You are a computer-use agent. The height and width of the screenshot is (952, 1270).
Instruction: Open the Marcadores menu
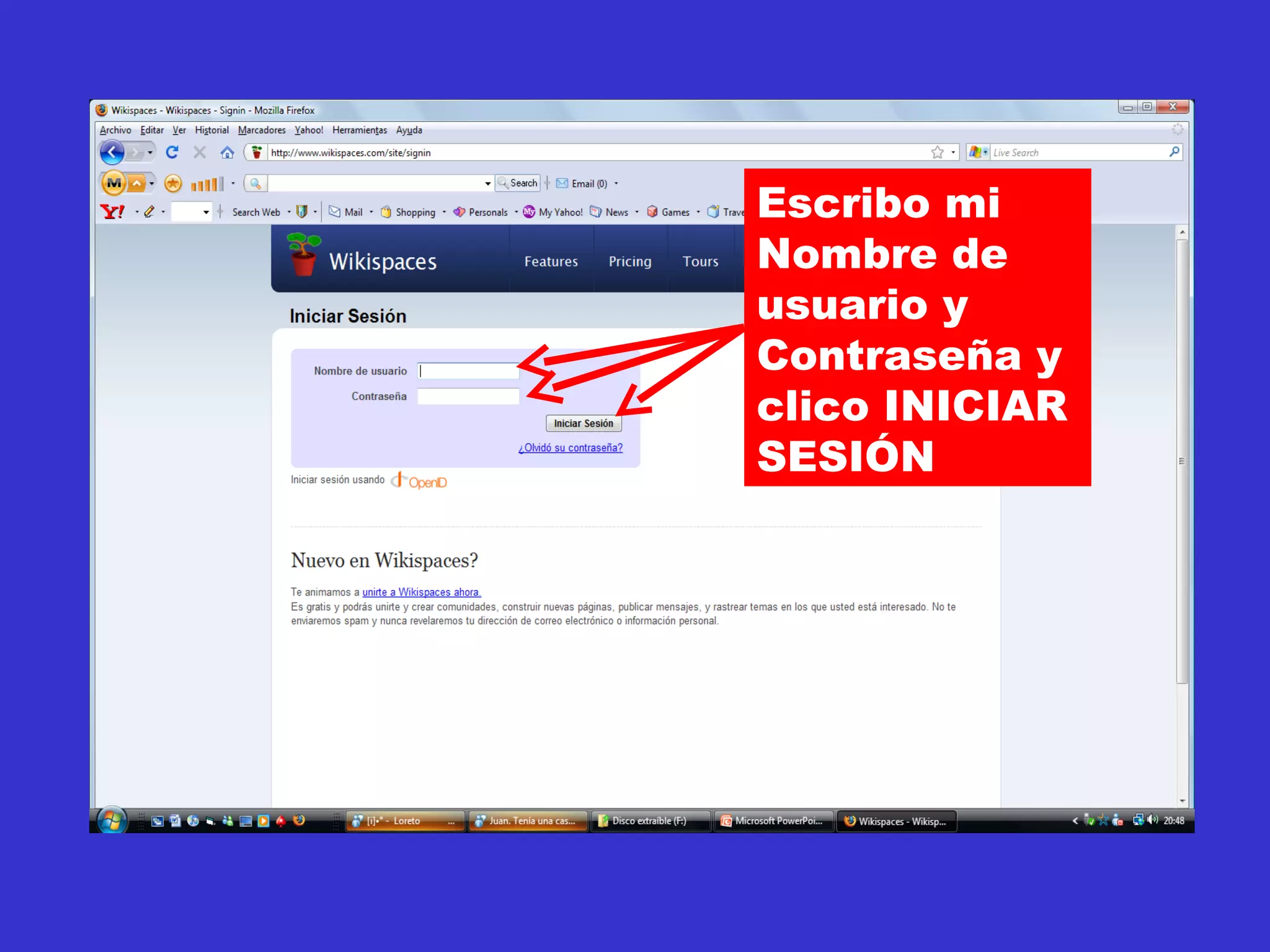tap(262, 130)
